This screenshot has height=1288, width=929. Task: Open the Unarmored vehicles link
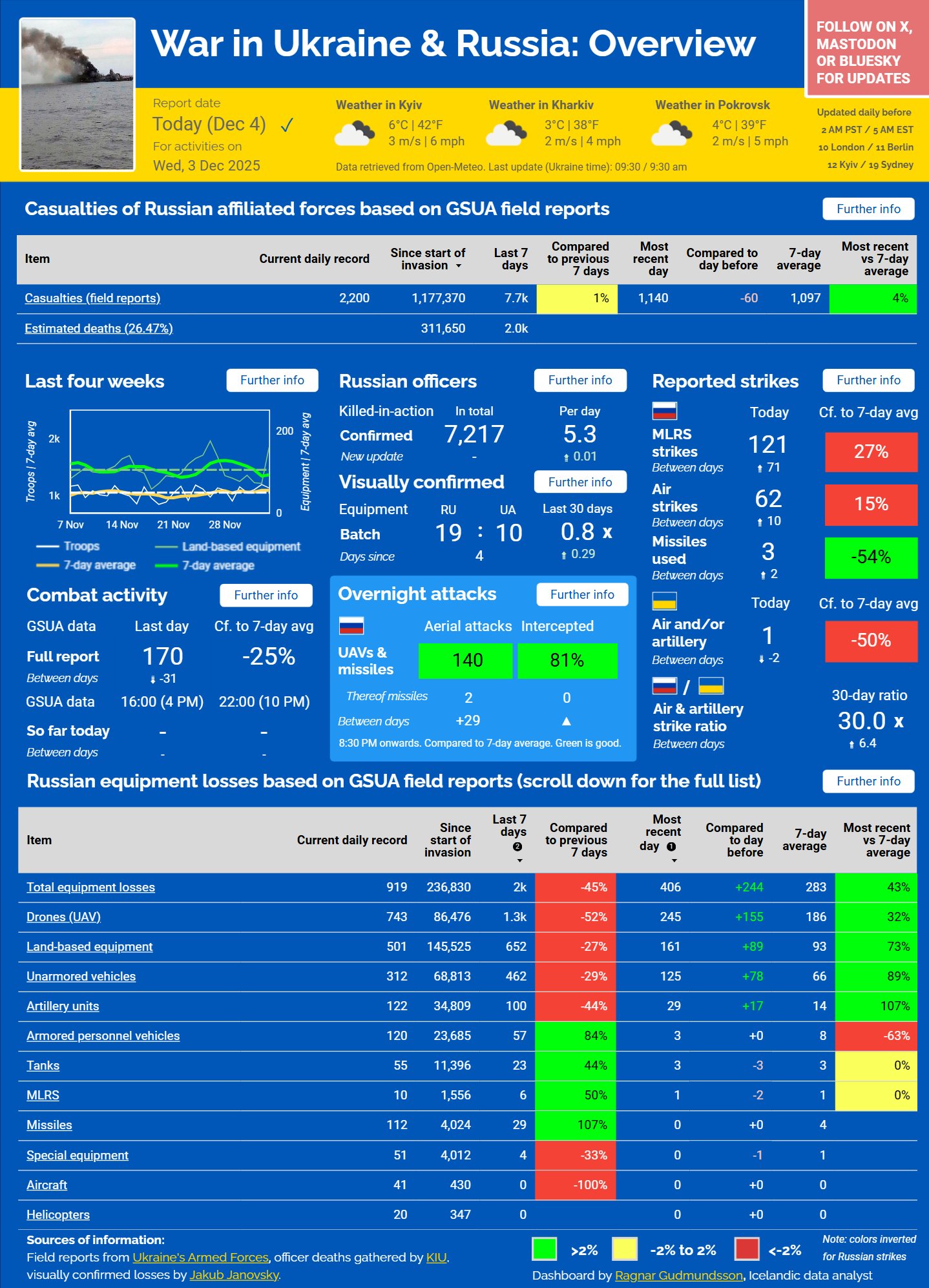[81, 976]
